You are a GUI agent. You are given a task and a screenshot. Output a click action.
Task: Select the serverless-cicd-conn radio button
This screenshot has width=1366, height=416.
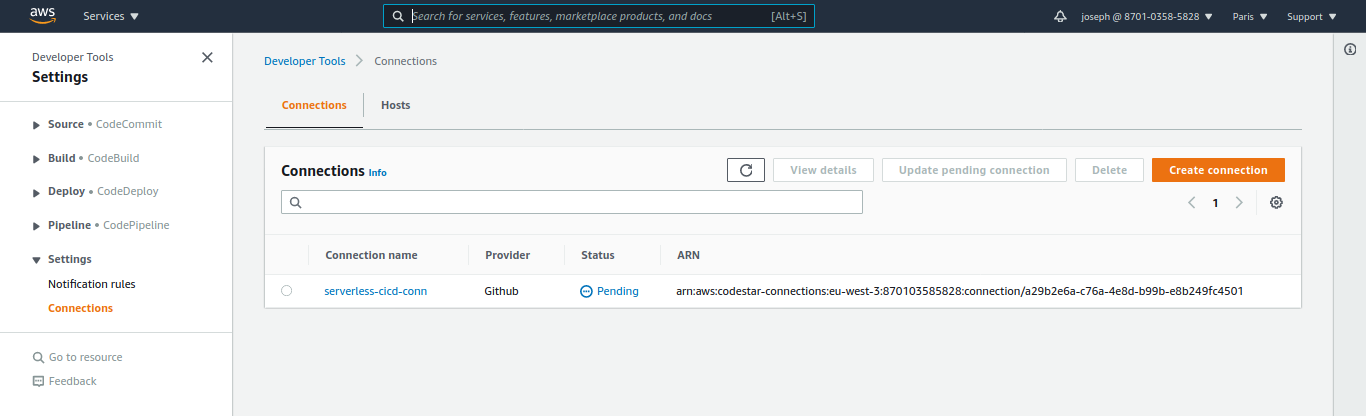[x=287, y=291]
